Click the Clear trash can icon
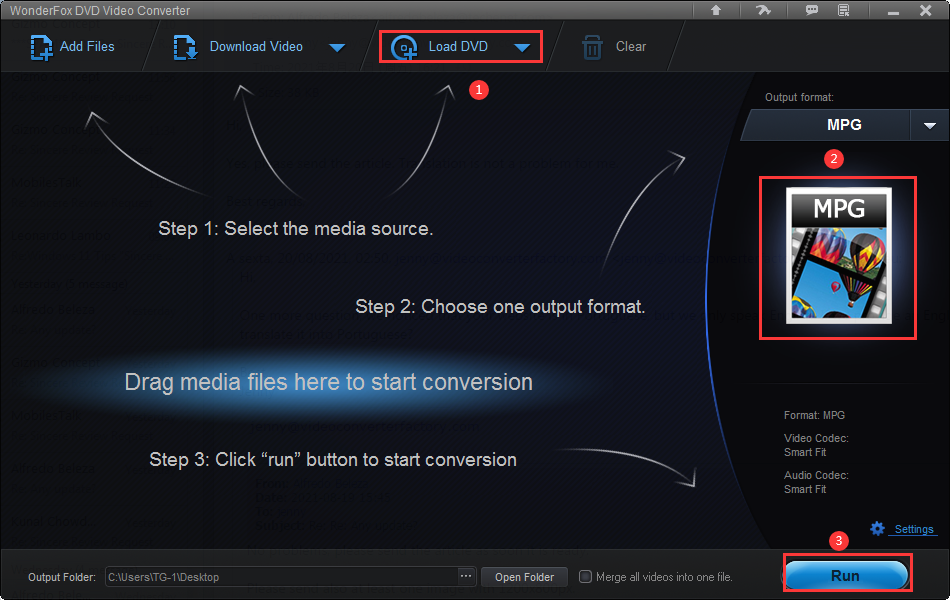 [592, 47]
